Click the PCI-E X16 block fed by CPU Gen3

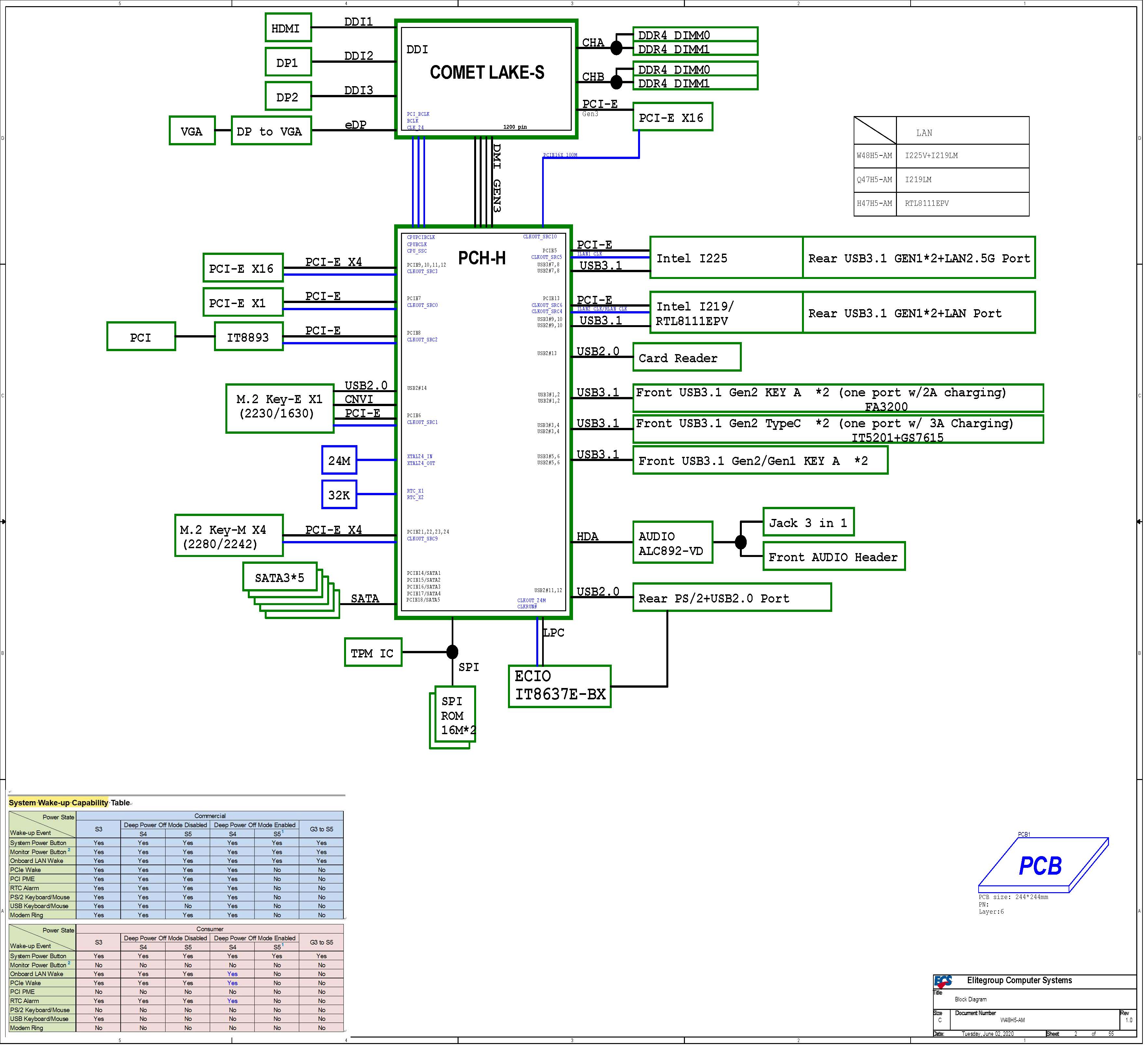pyautogui.click(x=673, y=117)
